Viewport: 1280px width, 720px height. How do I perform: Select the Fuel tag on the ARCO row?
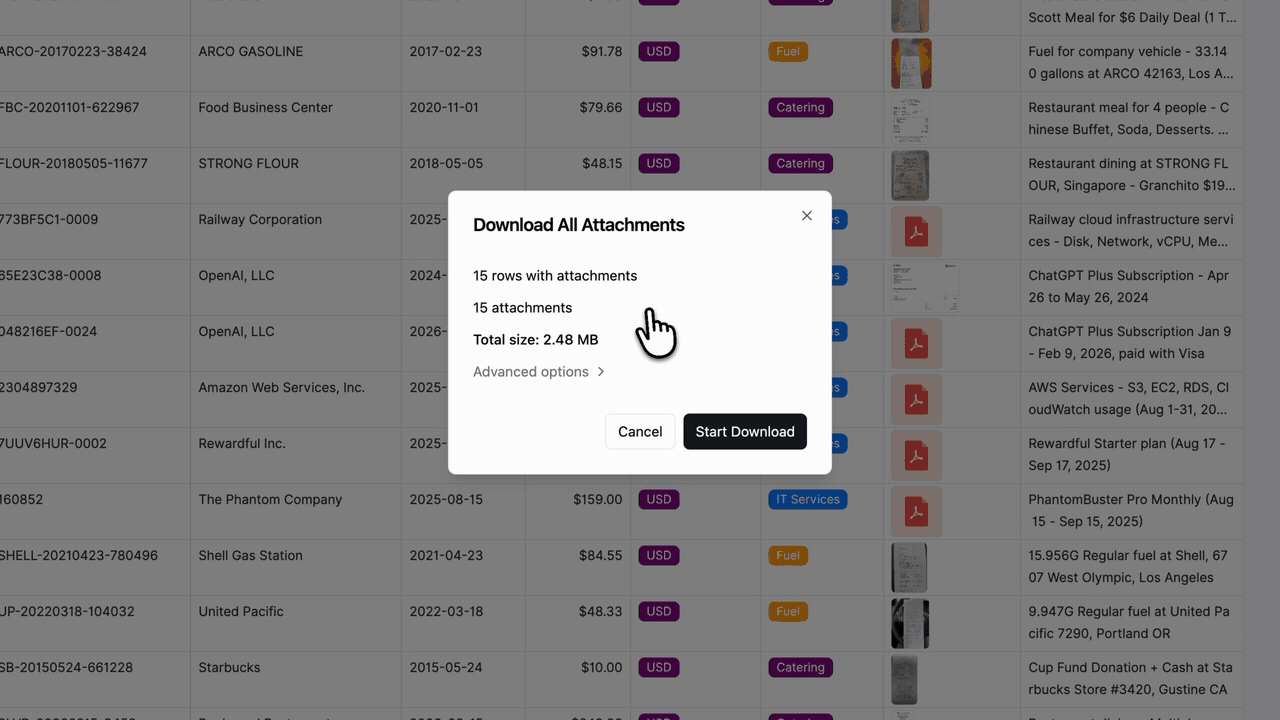[x=788, y=51]
